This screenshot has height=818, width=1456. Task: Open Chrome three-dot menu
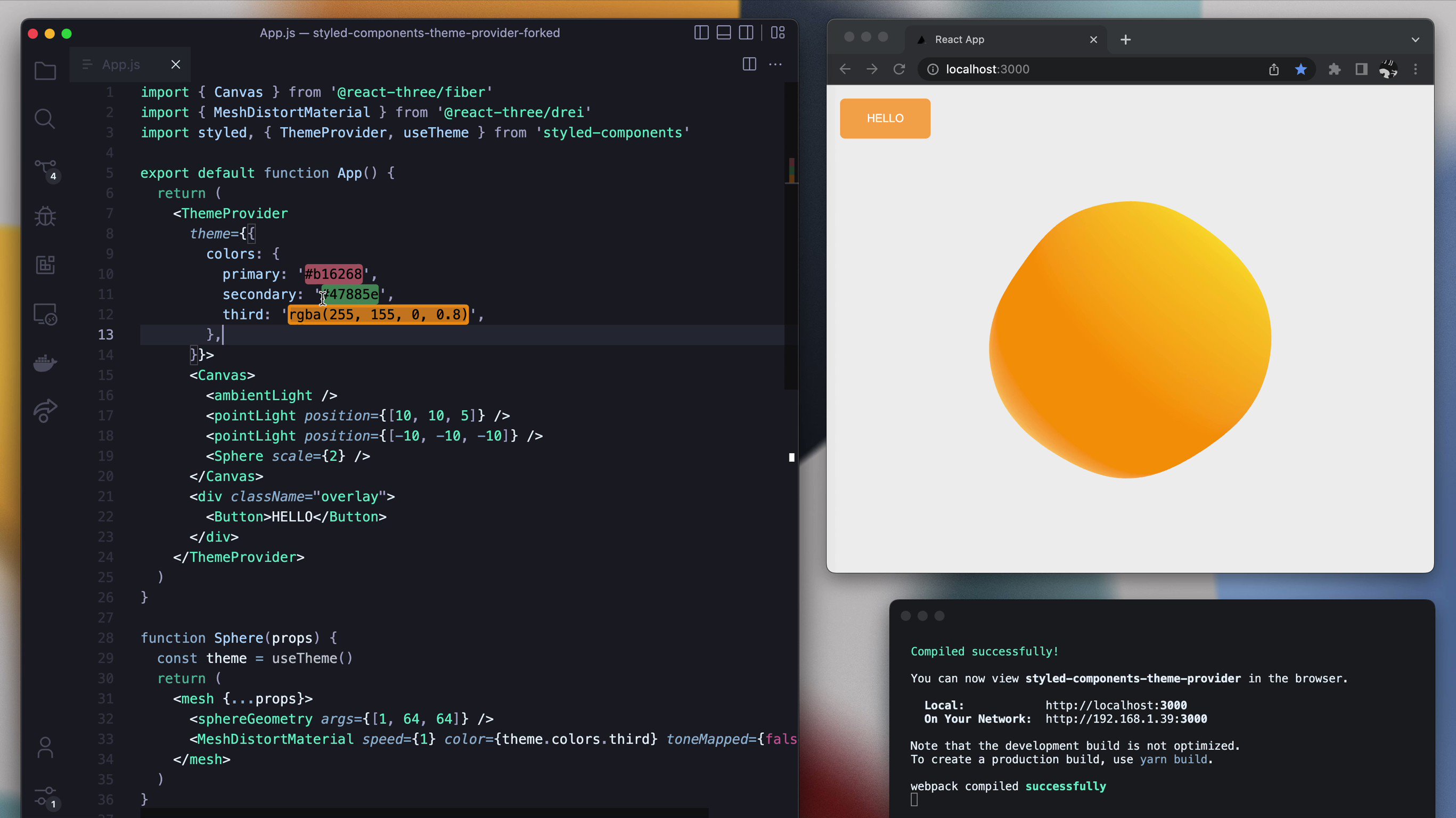[1416, 69]
